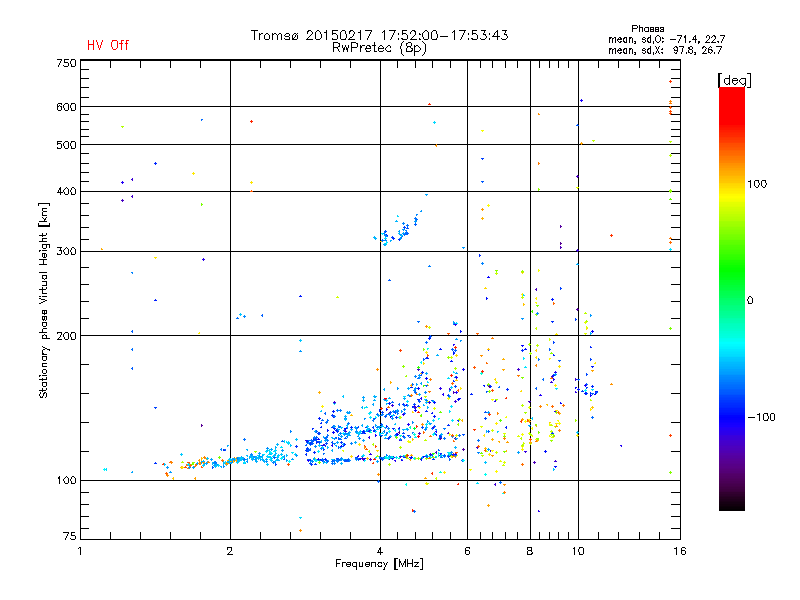Screen dimensions: 800x600
Task: Click the y-axis tick label '400'
Action: 66,192
